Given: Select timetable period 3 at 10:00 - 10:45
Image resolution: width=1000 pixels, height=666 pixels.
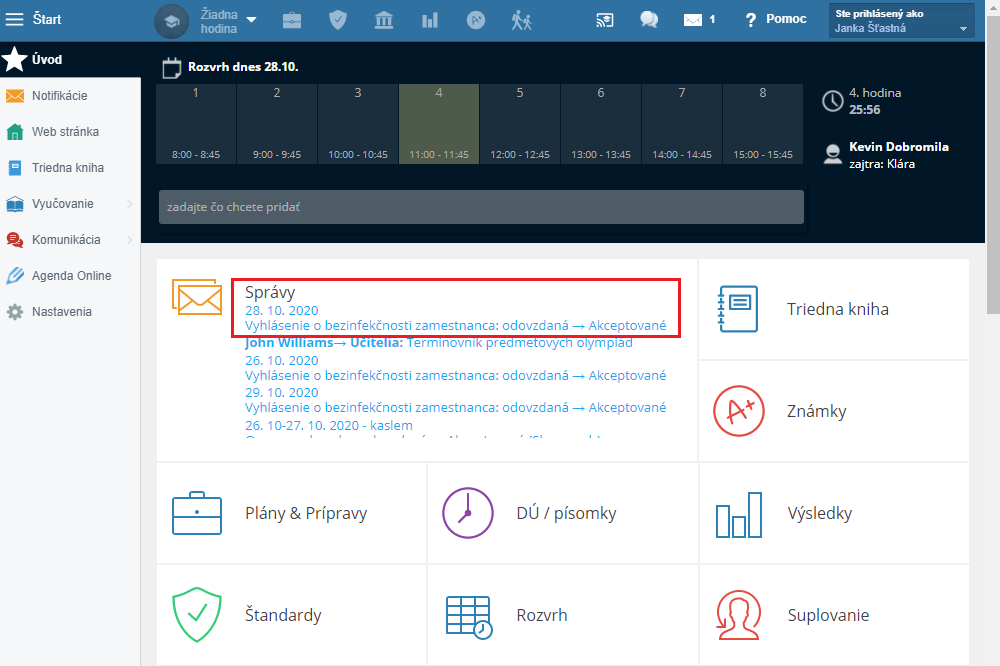Looking at the screenshot, I should pyautogui.click(x=358, y=124).
